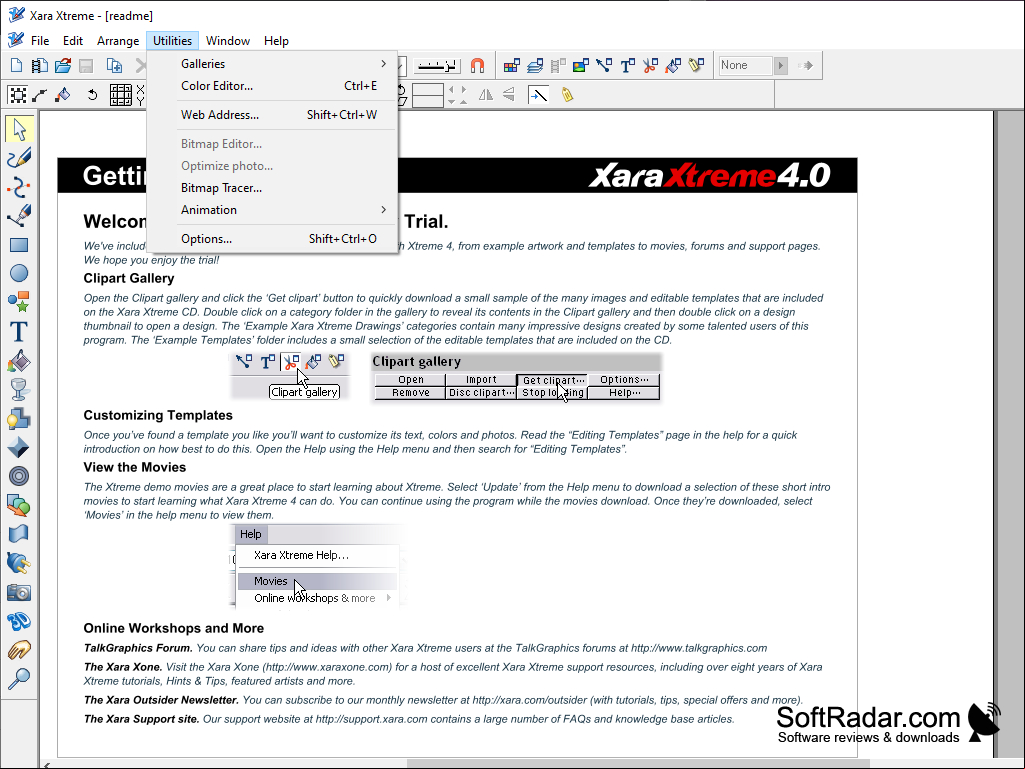Open the Frame gallery icon

tap(558, 65)
